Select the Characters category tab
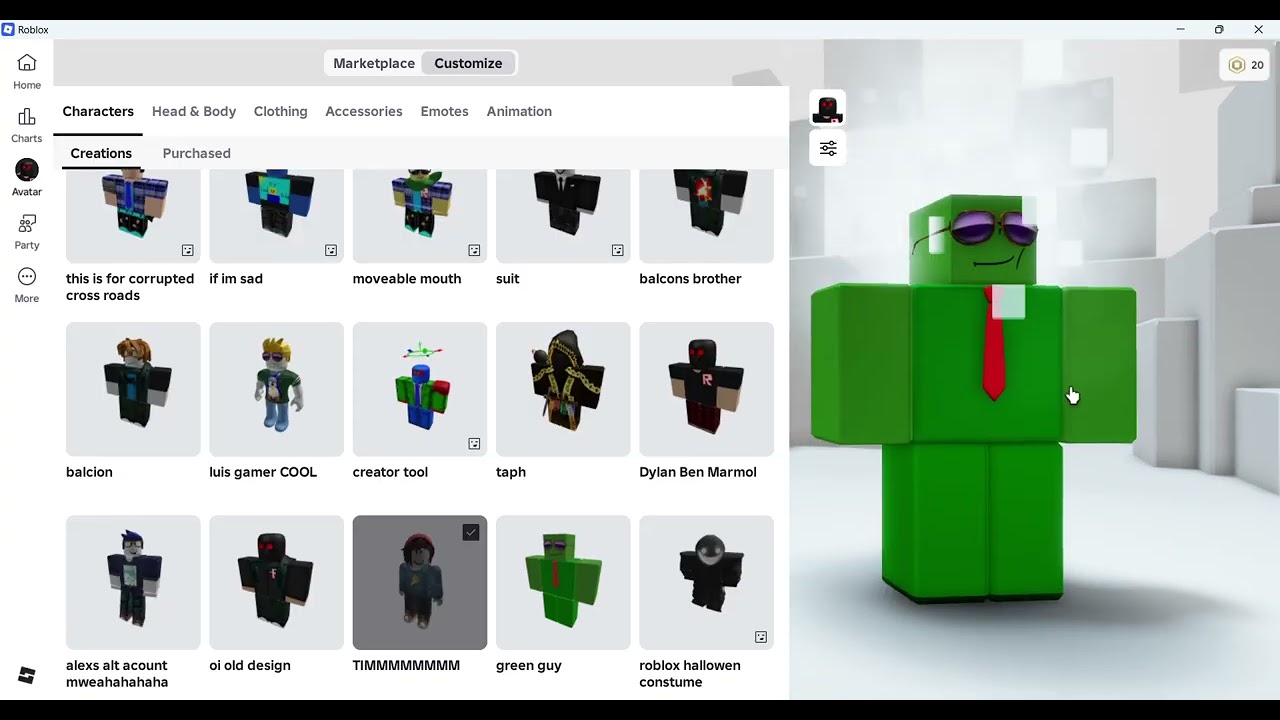This screenshot has width=1280, height=720. tap(98, 111)
